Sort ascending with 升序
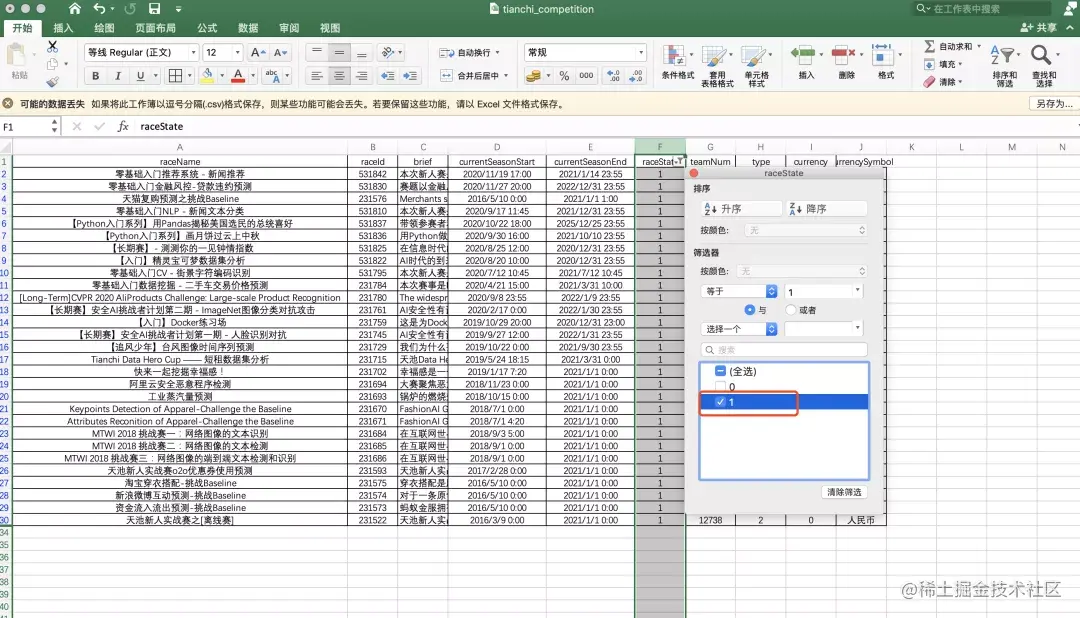Image resolution: width=1080 pixels, height=618 pixels. pos(740,209)
